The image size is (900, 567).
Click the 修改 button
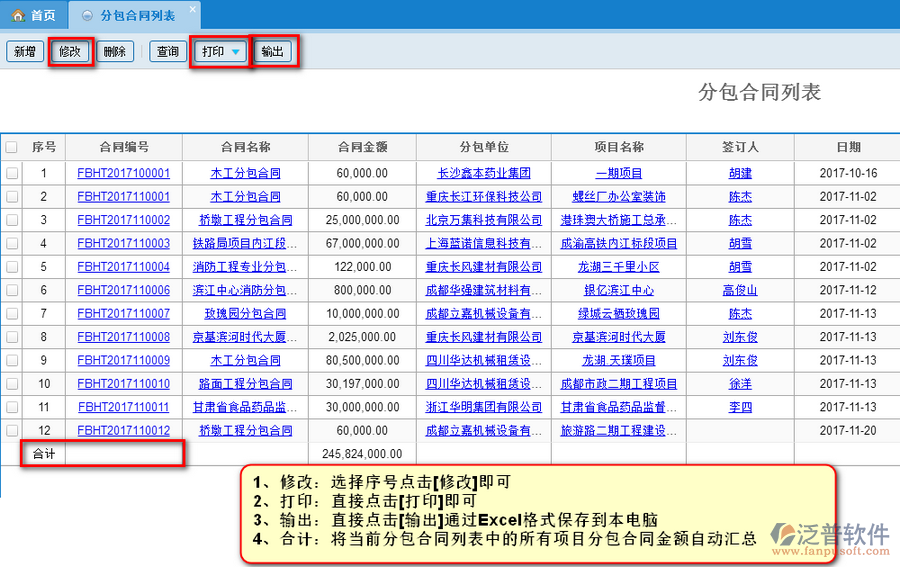coord(70,52)
